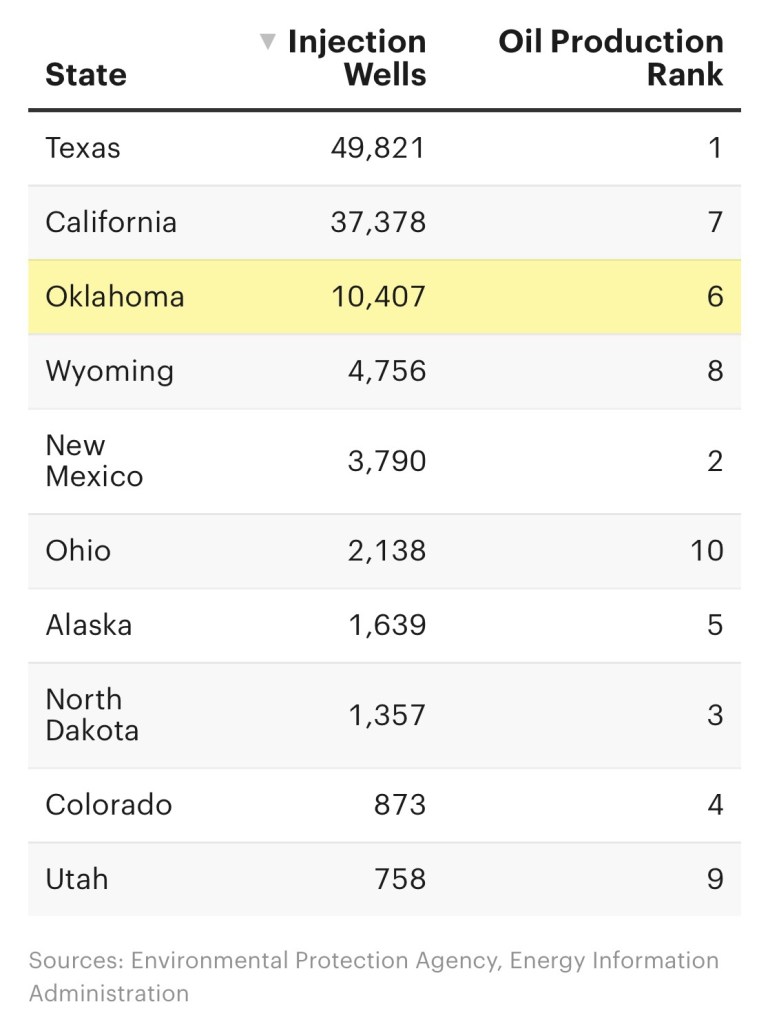Select the New Mexico state cell
The height and width of the screenshot is (1024, 759).
(94, 461)
